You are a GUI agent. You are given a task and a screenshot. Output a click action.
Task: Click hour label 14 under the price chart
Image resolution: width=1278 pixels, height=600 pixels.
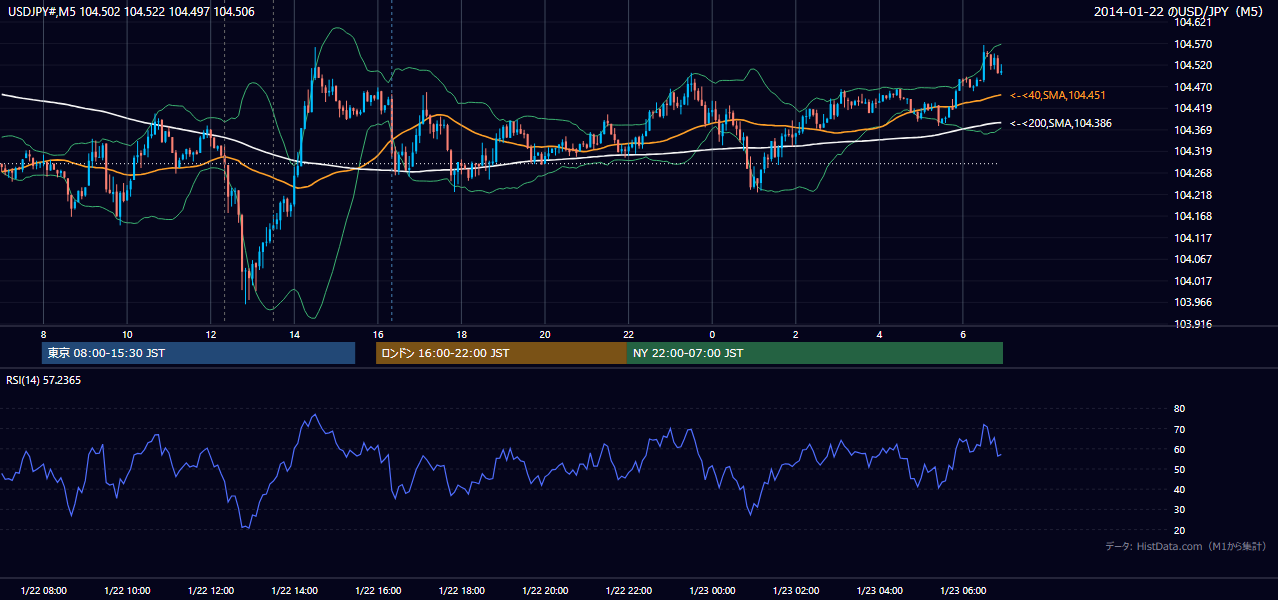point(294,334)
